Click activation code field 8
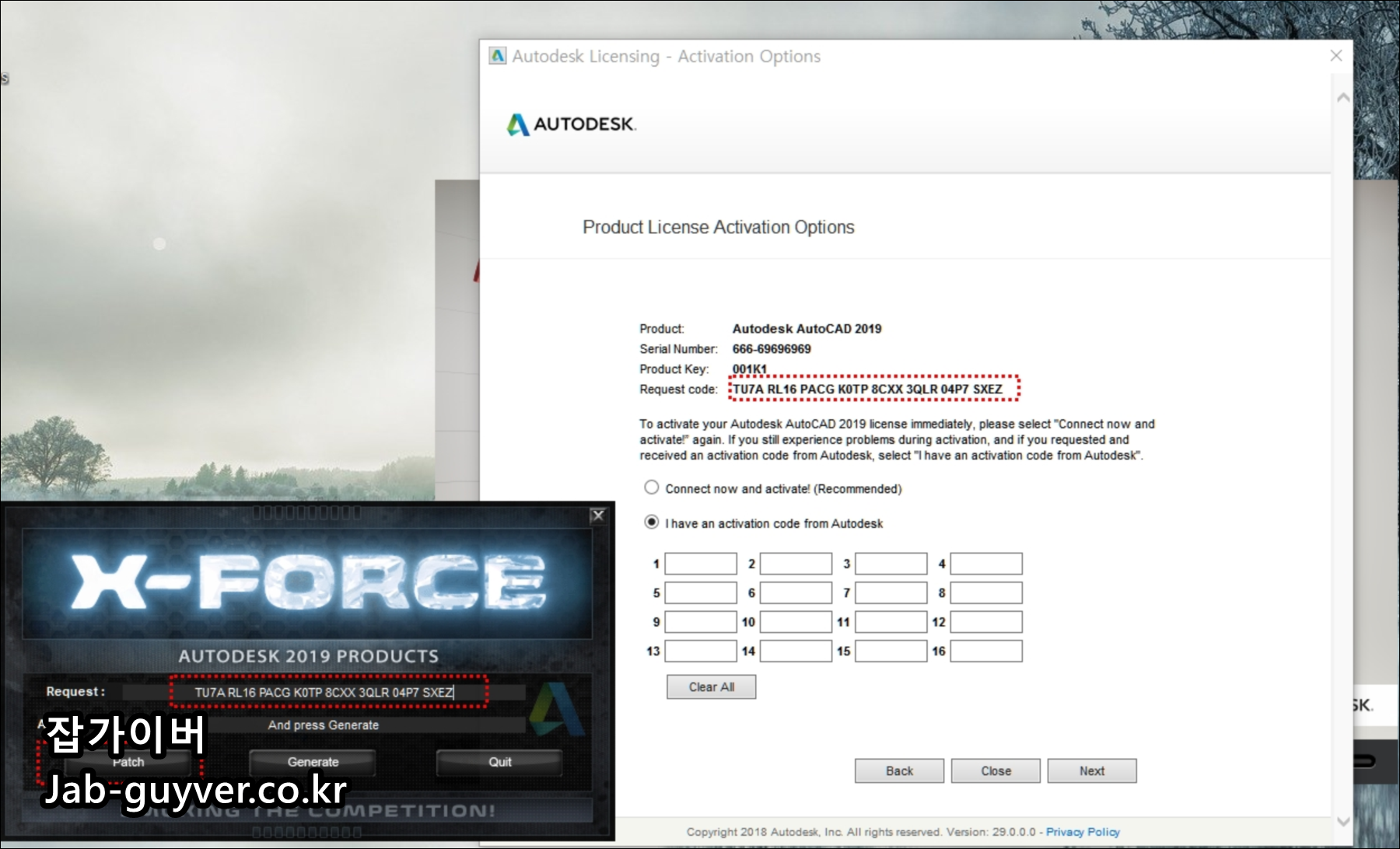This screenshot has height=849, width=1400. 986,593
